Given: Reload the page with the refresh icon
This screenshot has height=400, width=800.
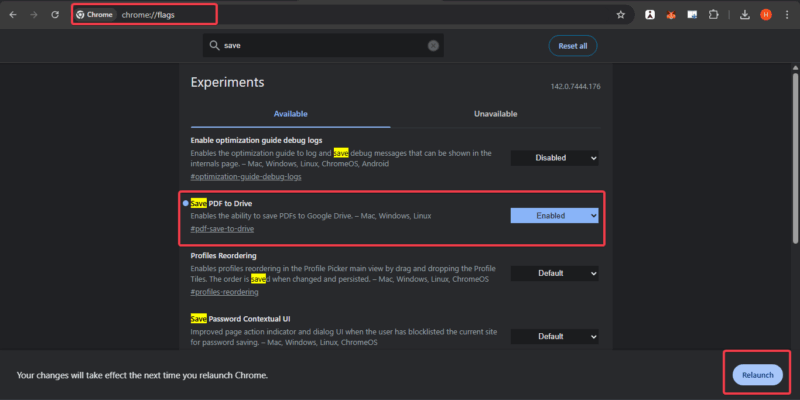Looking at the screenshot, I should (x=53, y=15).
